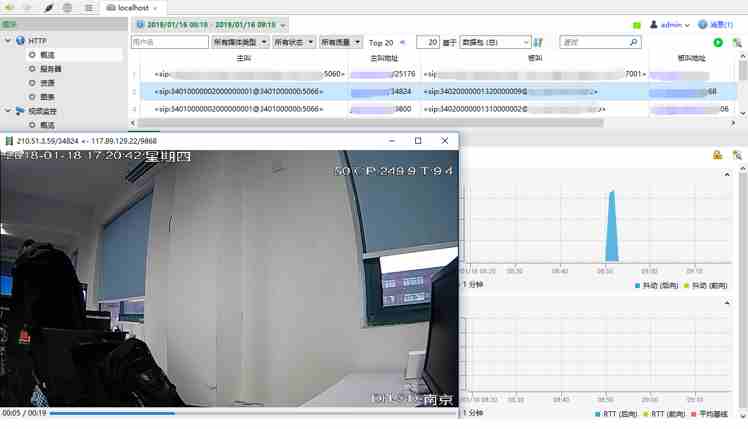Image resolution: width=748 pixels, height=429 pixels.
Task: Sort by the caller address column header
Action: point(384,58)
